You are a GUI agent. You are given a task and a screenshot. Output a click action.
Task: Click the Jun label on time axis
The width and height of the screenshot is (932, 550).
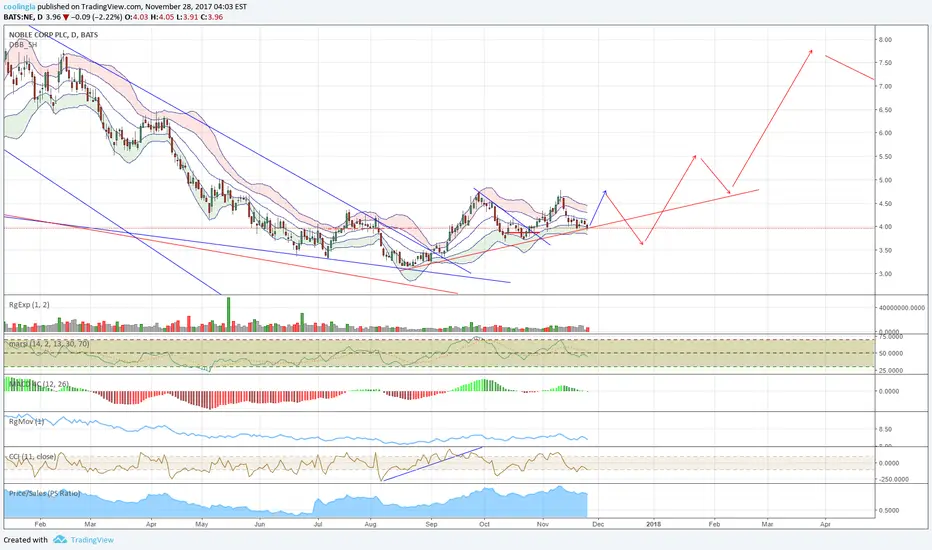click(259, 524)
